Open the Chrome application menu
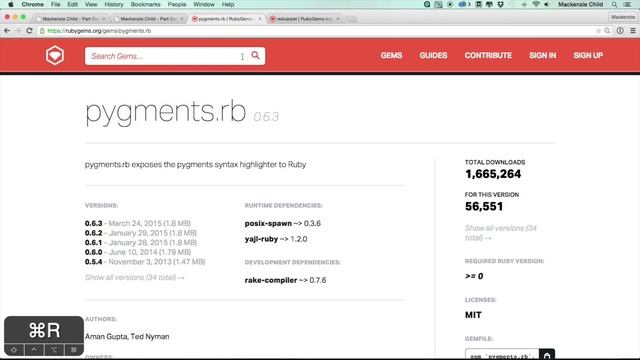 [x=33, y=4]
